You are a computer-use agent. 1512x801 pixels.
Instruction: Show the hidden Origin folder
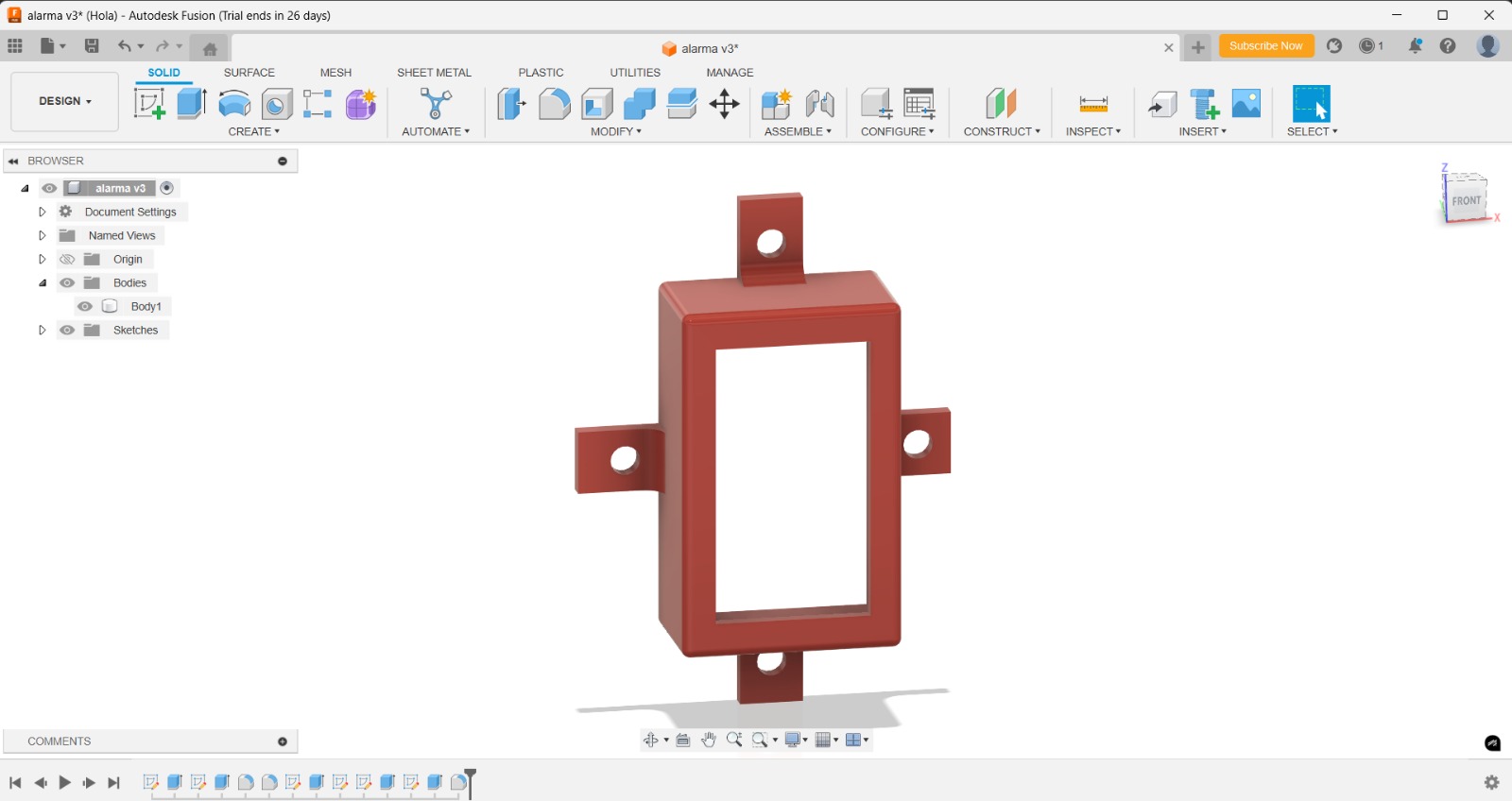click(67, 259)
